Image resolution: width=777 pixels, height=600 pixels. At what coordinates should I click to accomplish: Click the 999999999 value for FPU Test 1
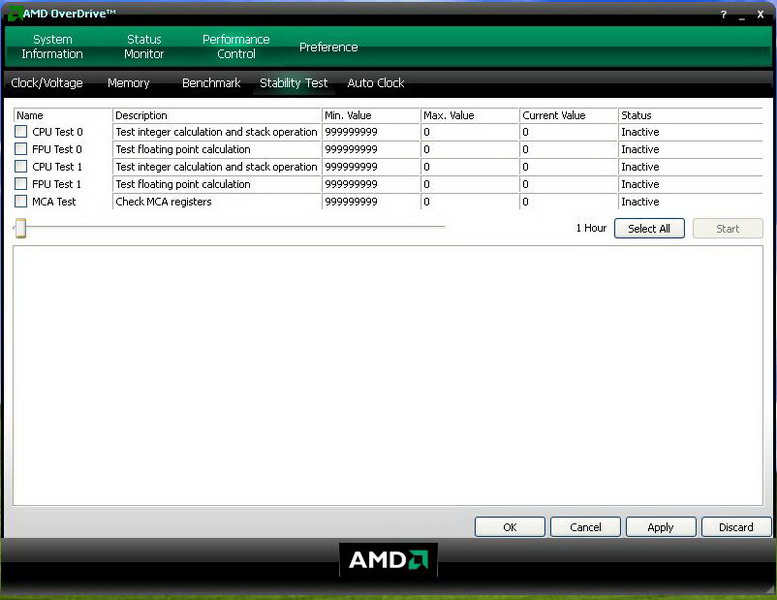tap(351, 184)
